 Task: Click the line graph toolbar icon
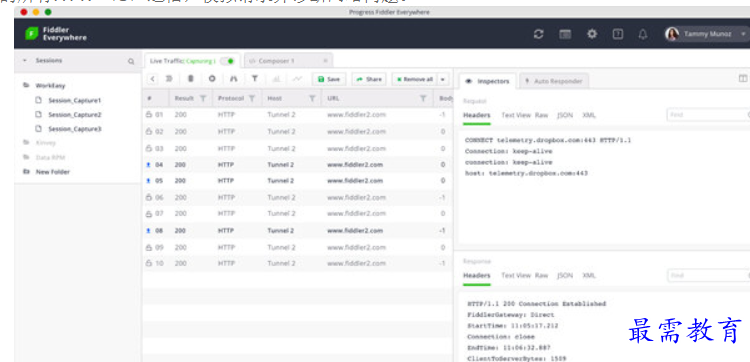(298, 79)
